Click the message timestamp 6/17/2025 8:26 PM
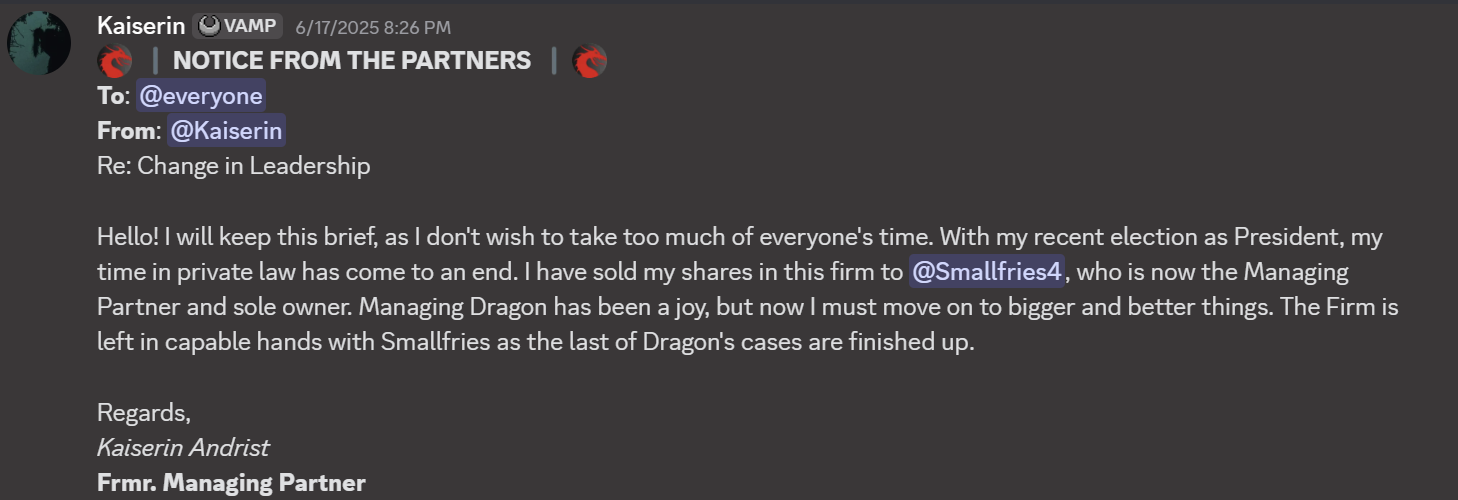The height and width of the screenshot is (500, 1458). (372, 28)
